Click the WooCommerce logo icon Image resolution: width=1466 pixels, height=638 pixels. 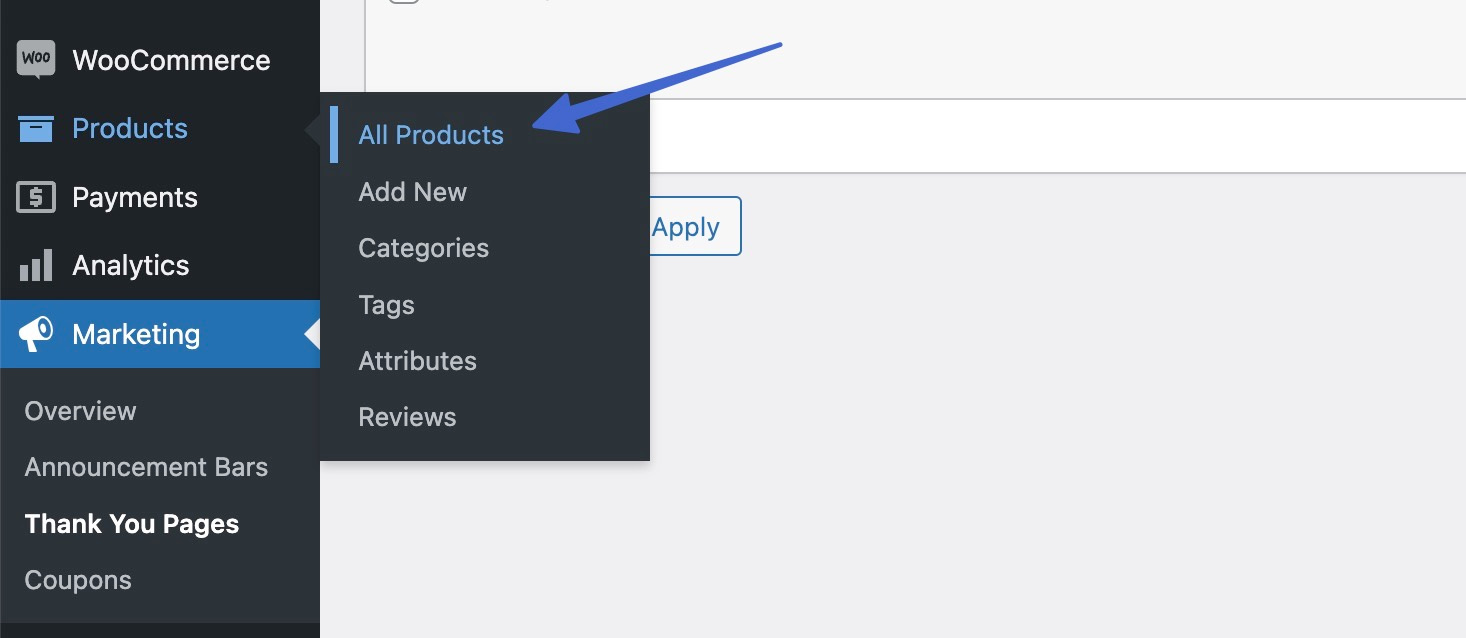tap(36, 60)
